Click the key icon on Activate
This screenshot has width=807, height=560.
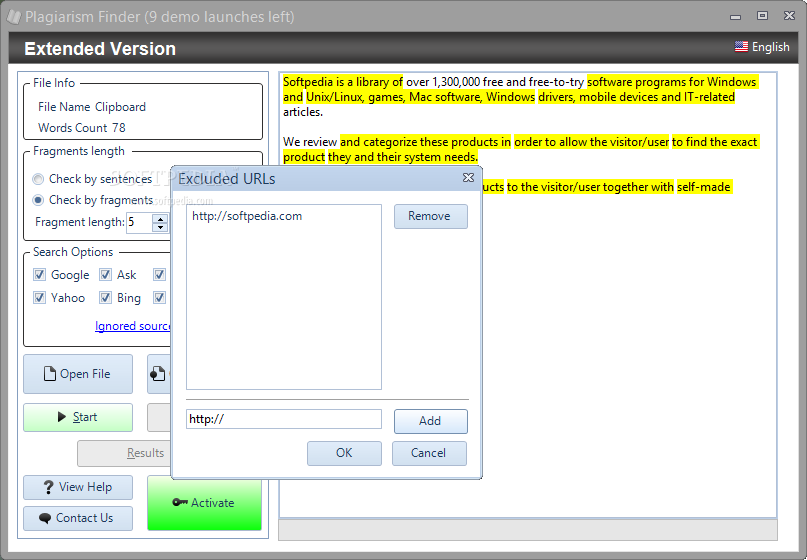tap(180, 502)
